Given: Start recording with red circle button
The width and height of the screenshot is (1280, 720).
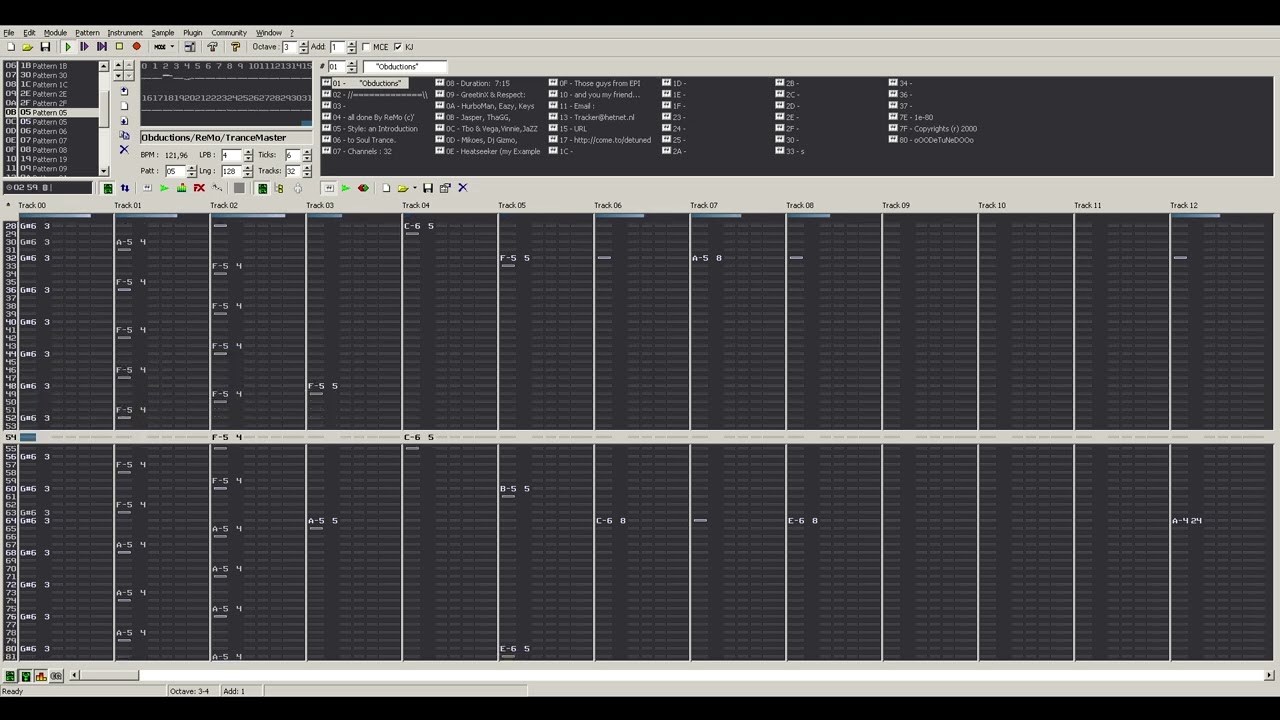Looking at the screenshot, I should [137, 47].
